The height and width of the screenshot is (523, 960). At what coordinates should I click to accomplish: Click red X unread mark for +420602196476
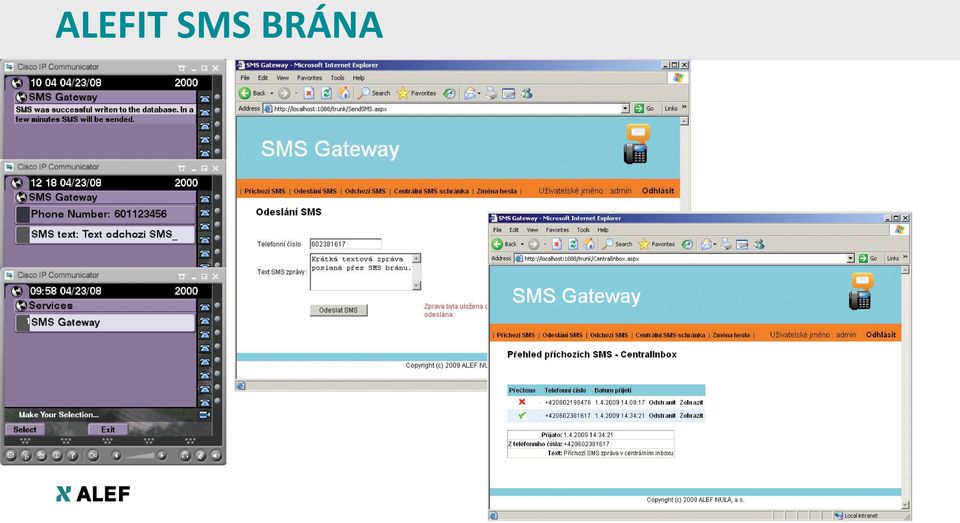click(522, 402)
